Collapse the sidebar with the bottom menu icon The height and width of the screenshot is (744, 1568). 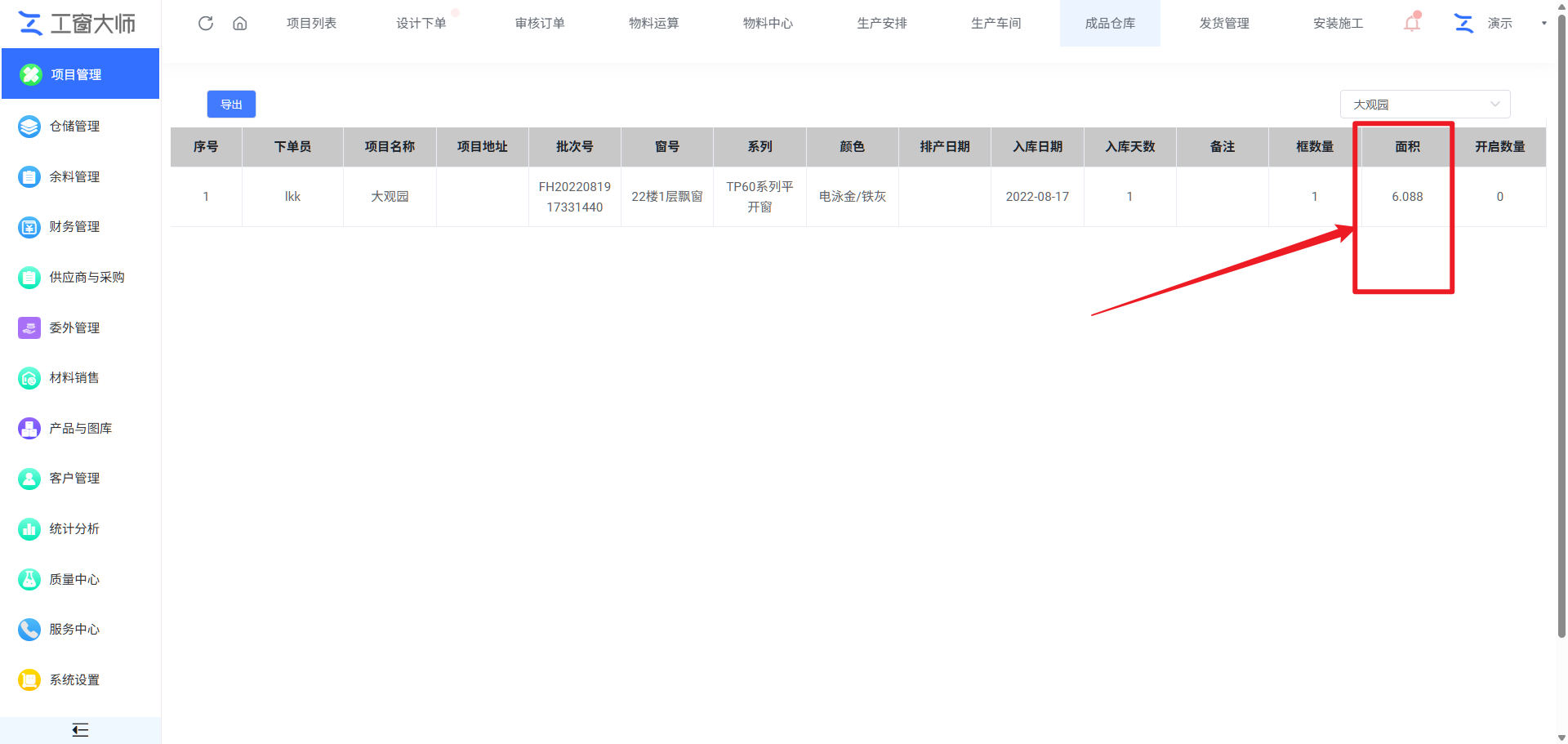[80, 730]
